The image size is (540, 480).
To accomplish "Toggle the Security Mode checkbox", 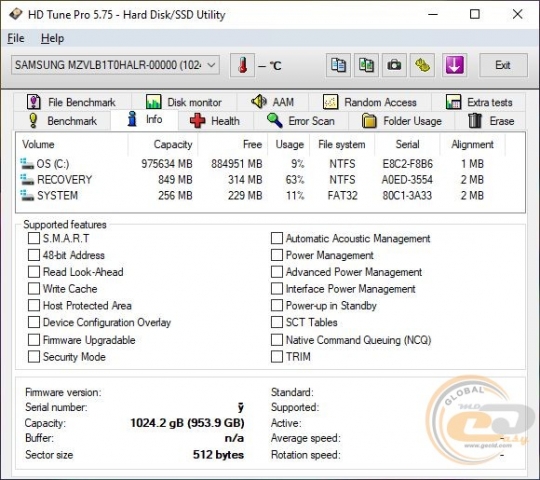I will [x=34, y=356].
